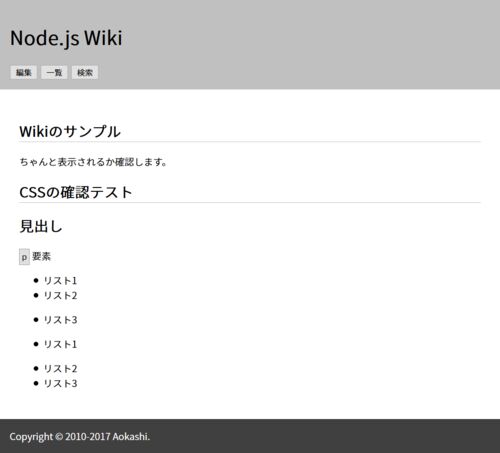
Task: Click the Copyright 2010-2017 Aokashi footer text
Action: [x=80, y=437]
